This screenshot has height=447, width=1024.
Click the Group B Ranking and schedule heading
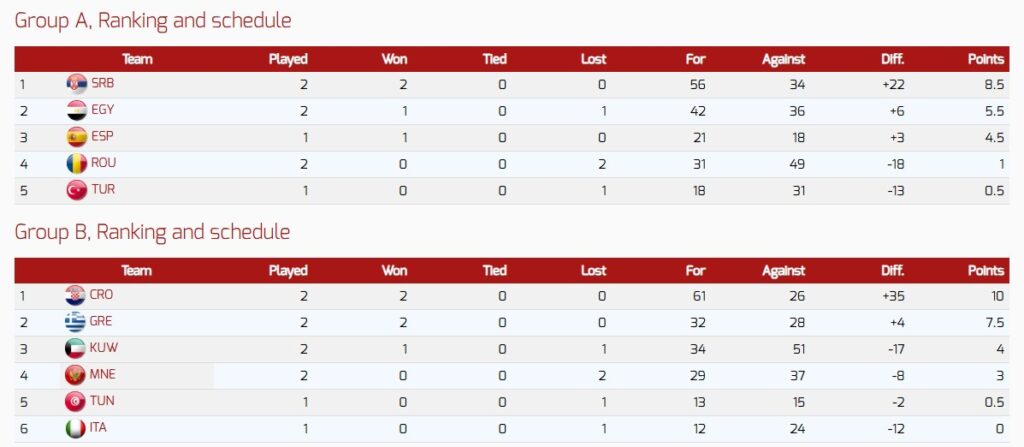coord(152,232)
